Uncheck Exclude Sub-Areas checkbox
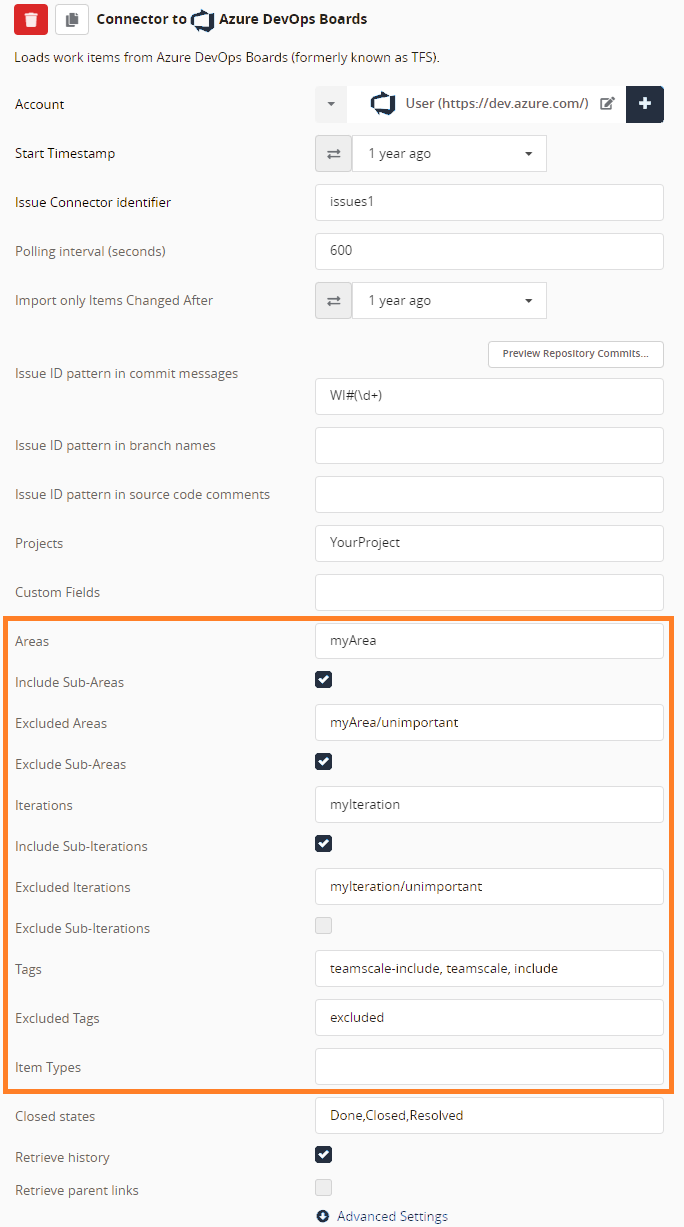The image size is (684, 1227). 323,762
